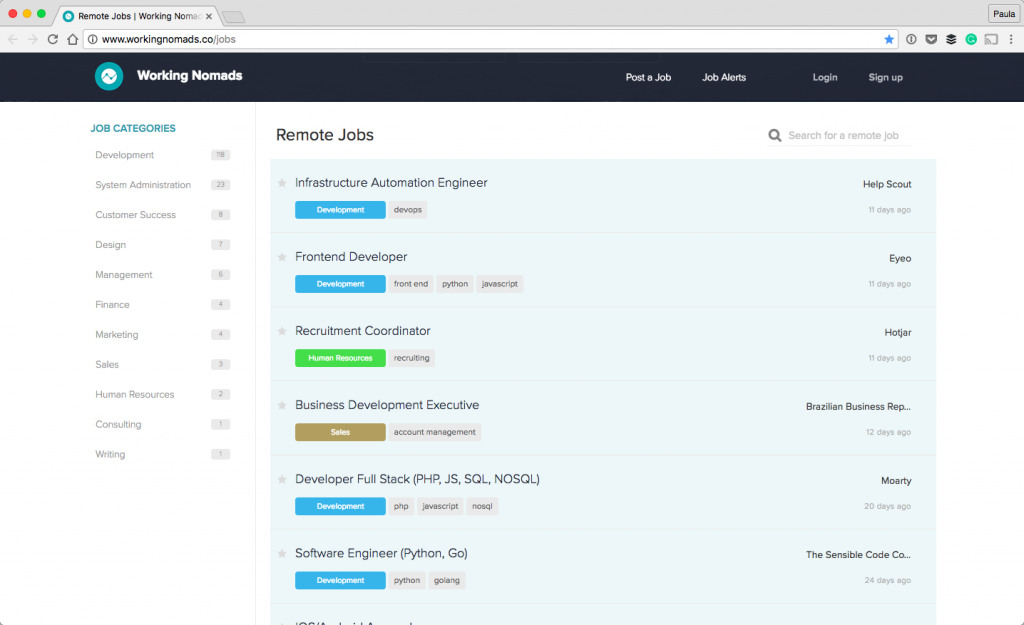Click the page reload icon
The width and height of the screenshot is (1024, 625).
53,38
